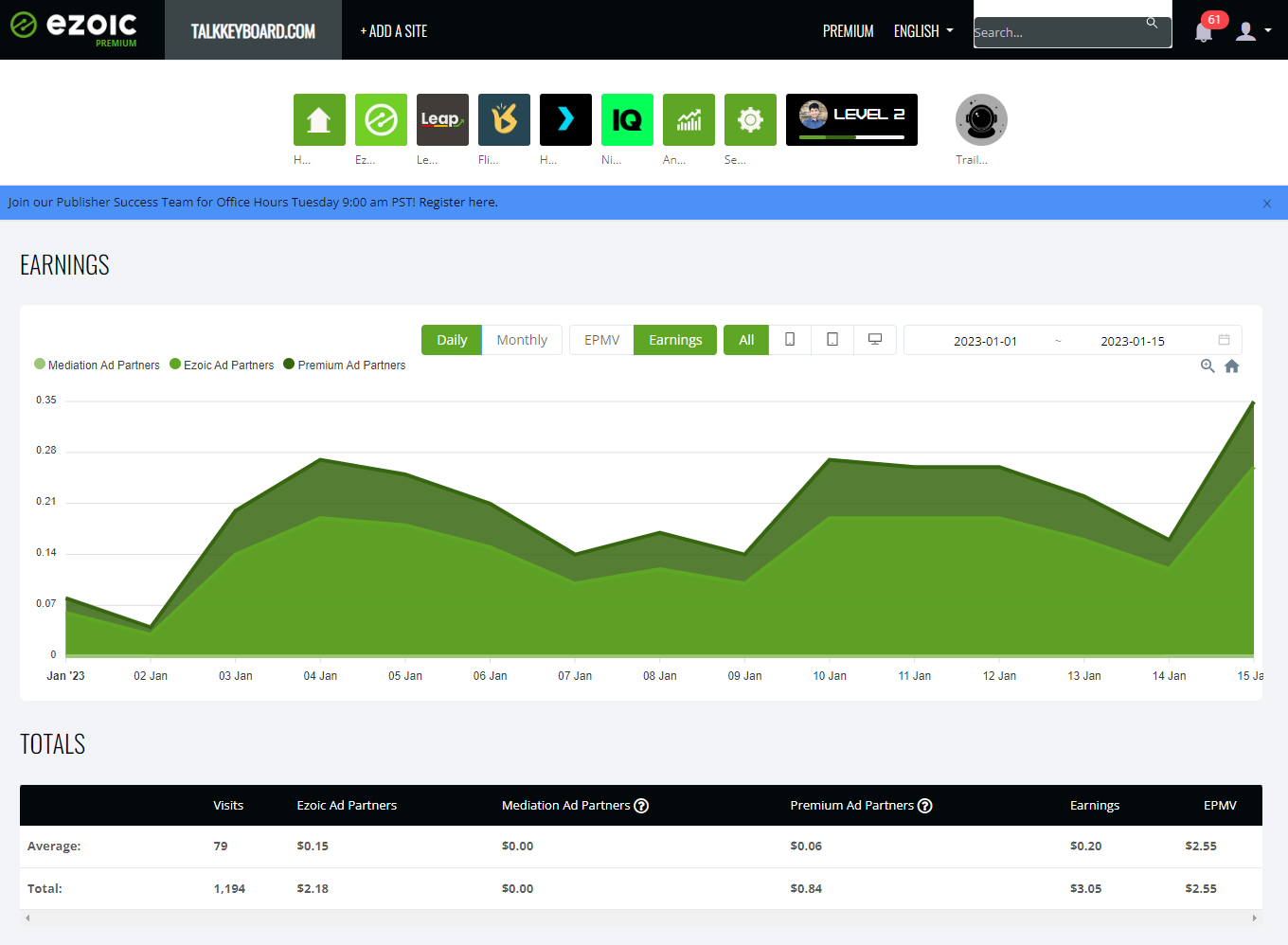Viewport: 1288px width, 945px height.
Task: Show the EPMV metric
Action: (x=601, y=340)
